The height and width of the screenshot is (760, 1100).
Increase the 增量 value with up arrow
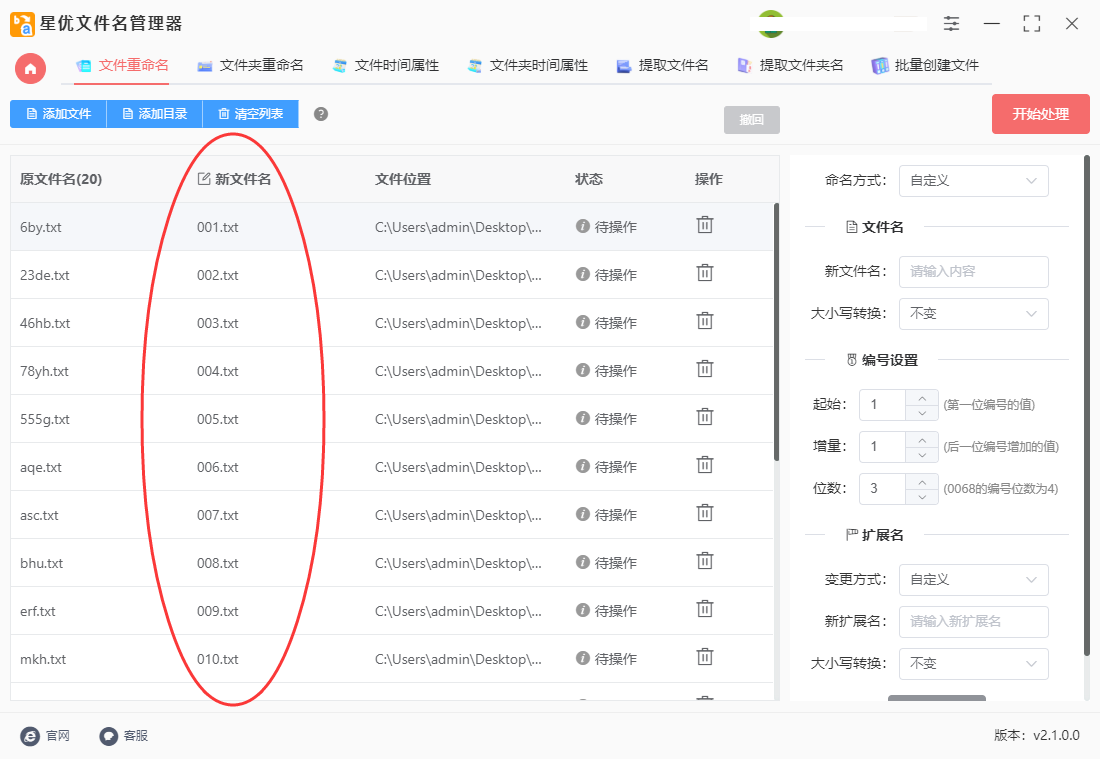922,439
